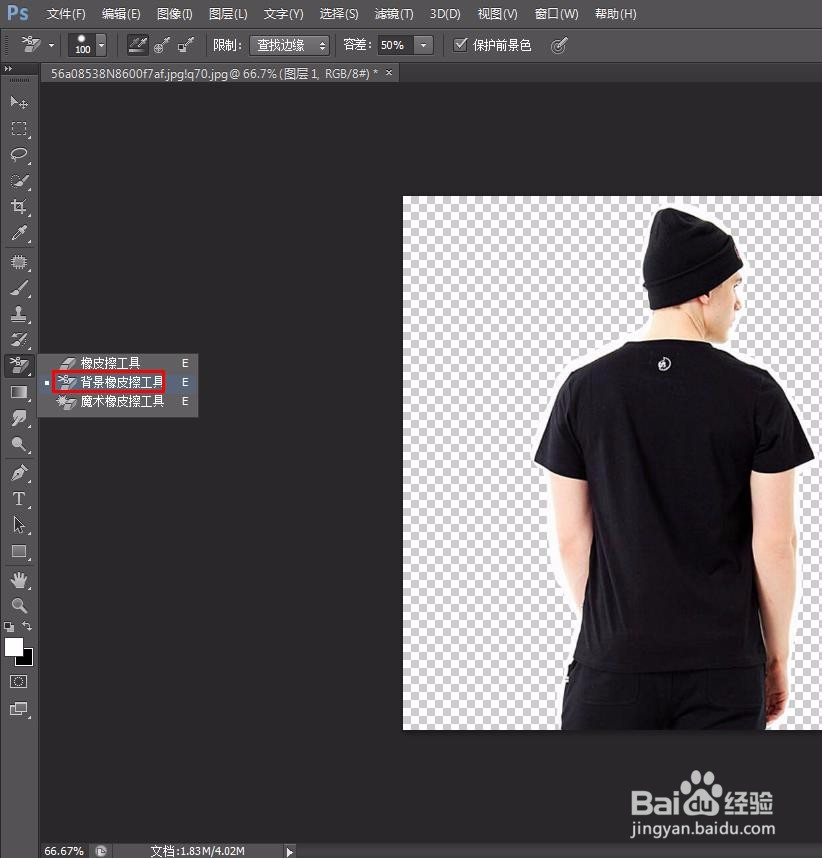The width and height of the screenshot is (822, 858).
Task: Click the Ps application logo
Action: (18, 13)
